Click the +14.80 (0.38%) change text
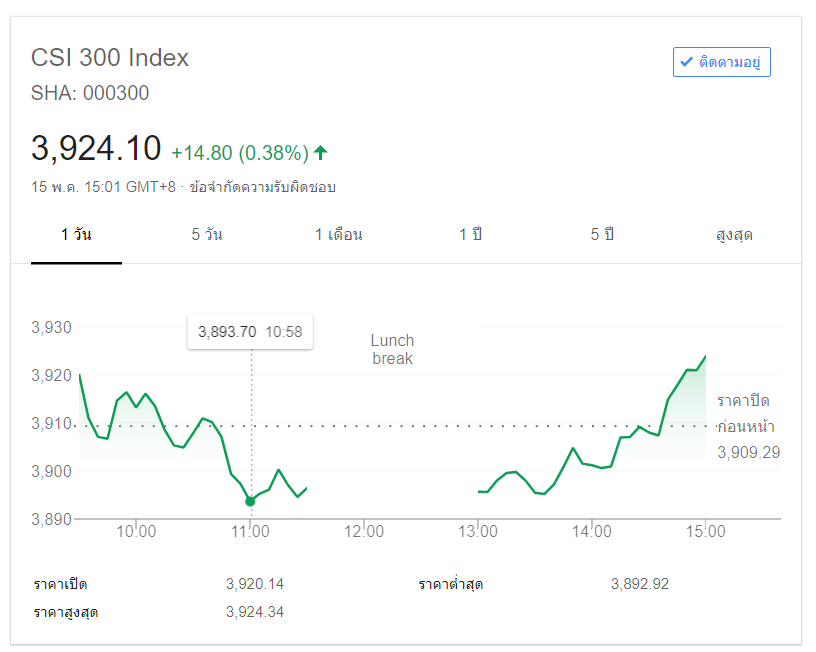The height and width of the screenshot is (652, 816). point(239,153)
